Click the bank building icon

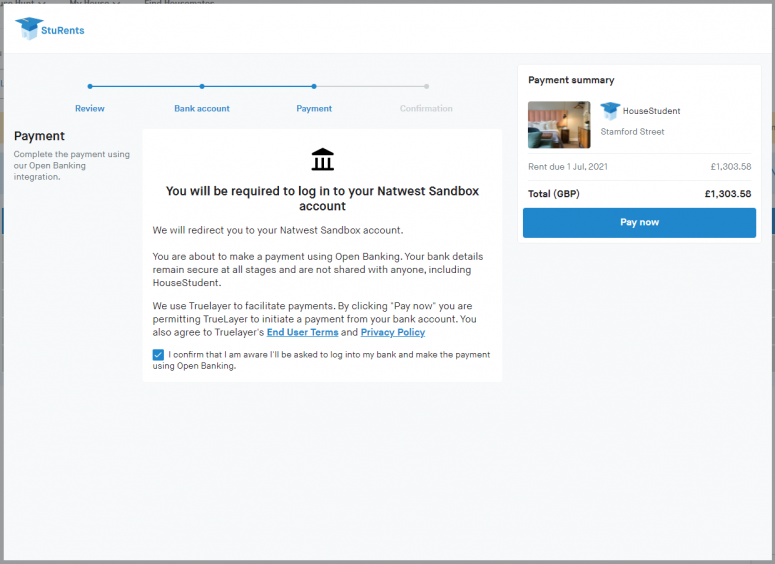(322, 159)
